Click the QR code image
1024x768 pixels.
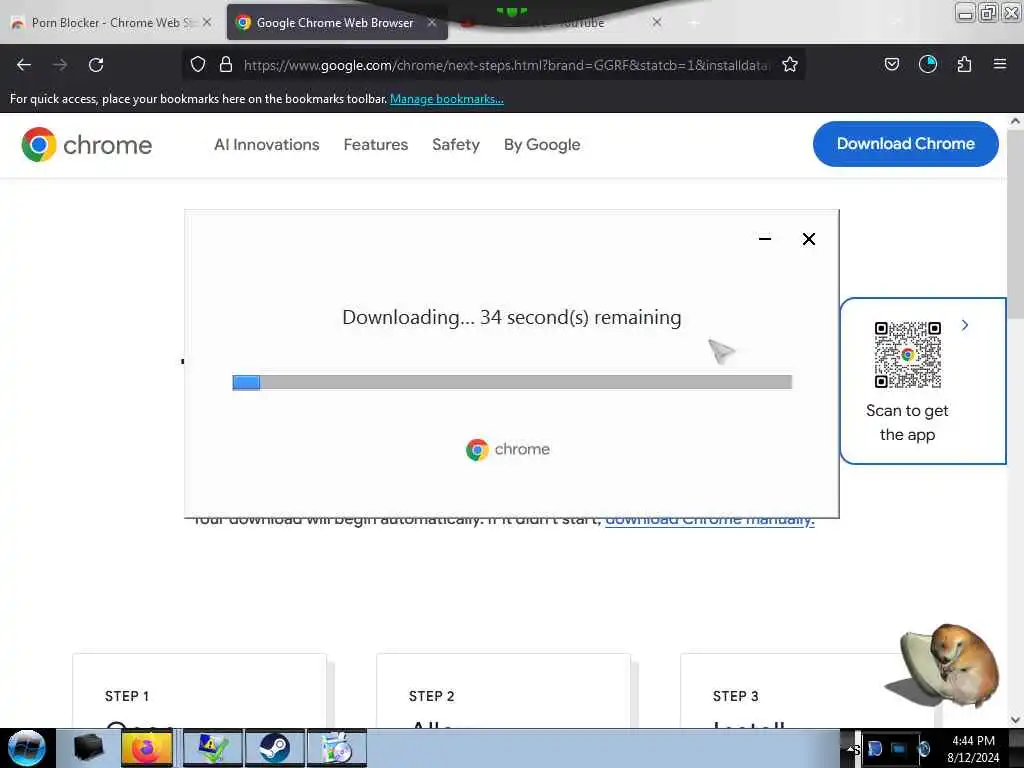point(908,355)
